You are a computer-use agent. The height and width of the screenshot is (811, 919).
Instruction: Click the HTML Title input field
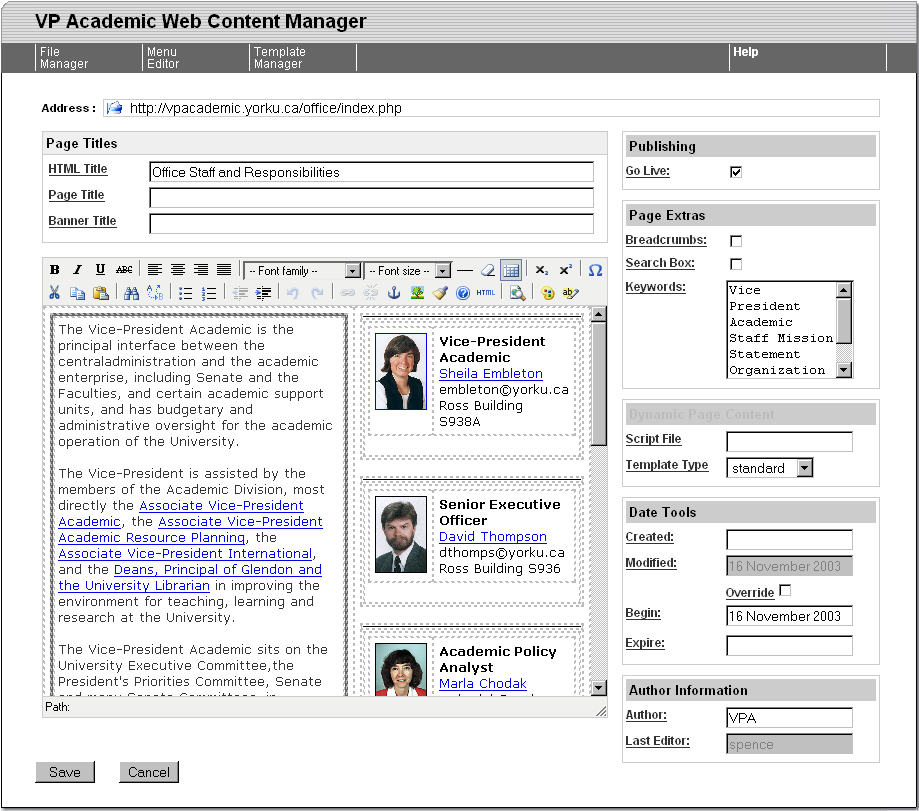coord(371,172)
